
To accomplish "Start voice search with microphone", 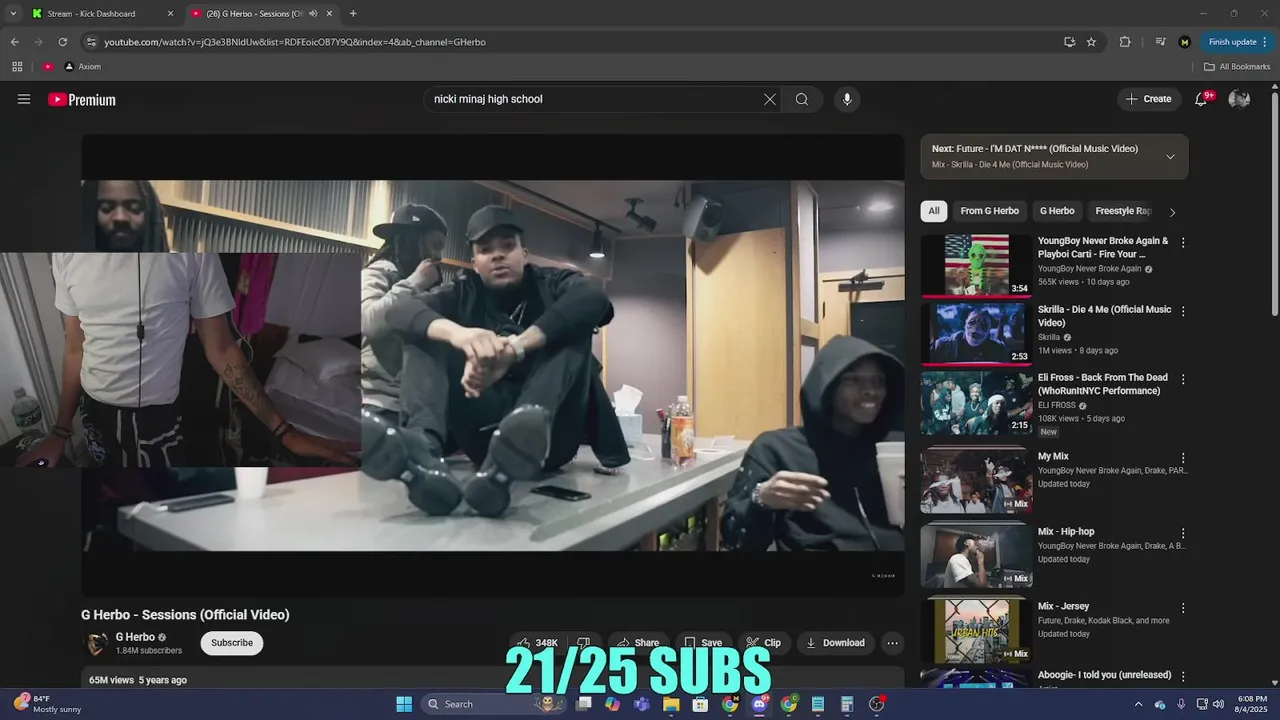I will coord(847,99).
